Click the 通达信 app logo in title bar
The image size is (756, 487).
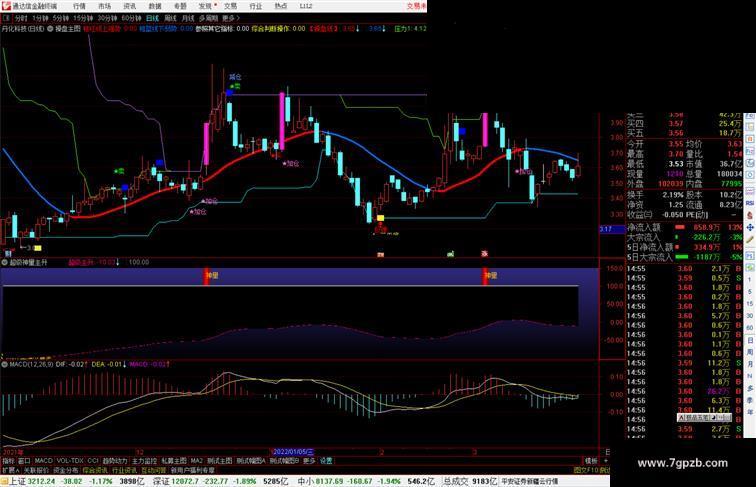pos(6,6)
